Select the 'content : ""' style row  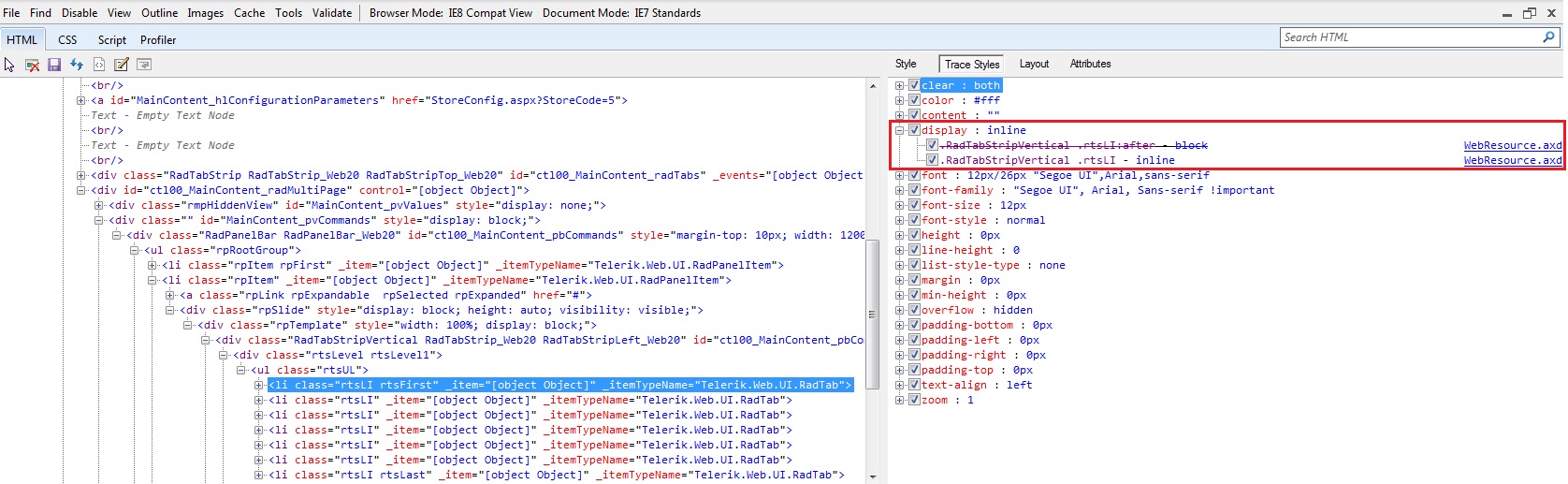pos(960,115)
